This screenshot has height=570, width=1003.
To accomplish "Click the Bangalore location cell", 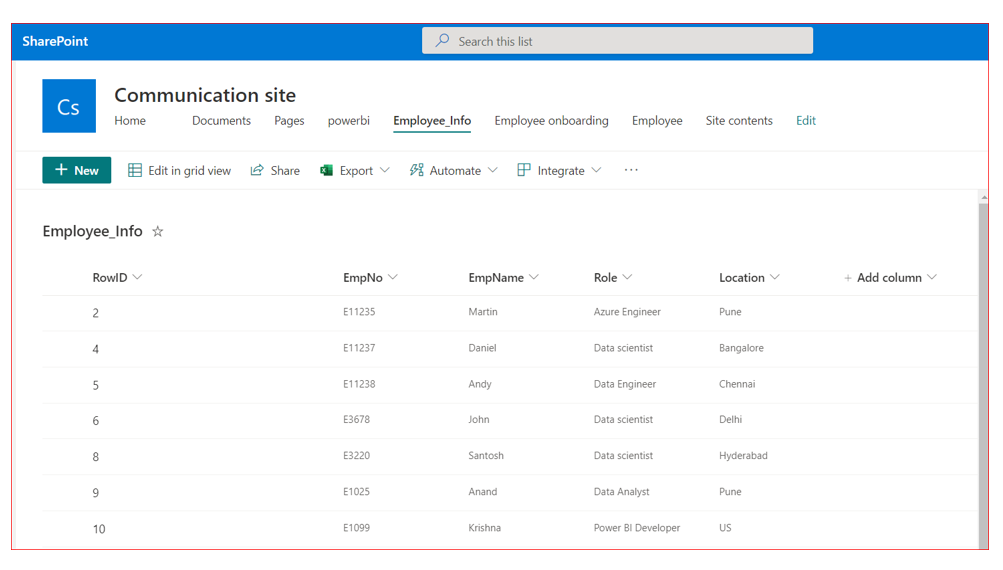I will click(x=741, y=348).
